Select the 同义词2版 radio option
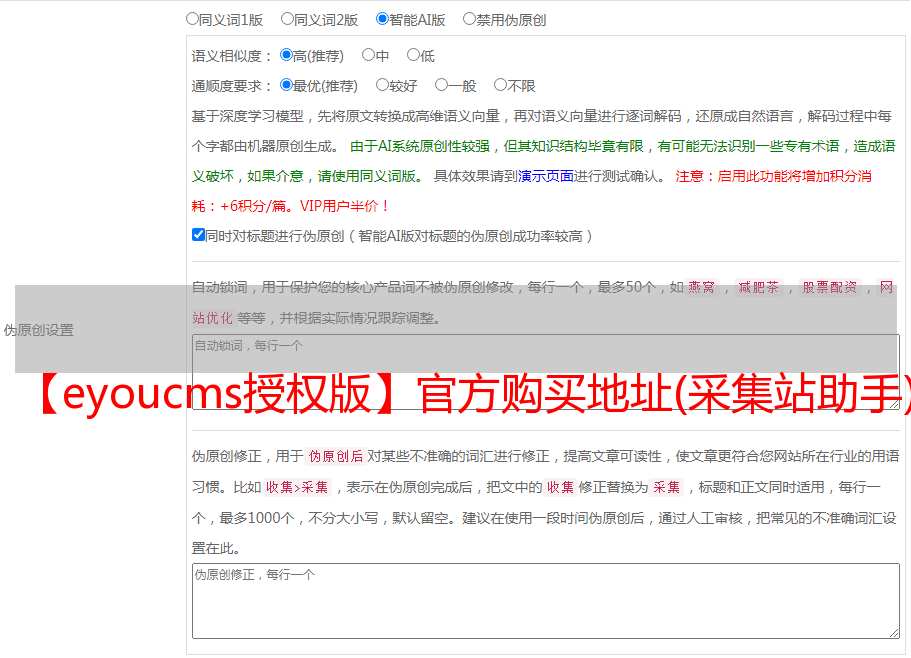This screenshot has width=911, height=658. point(287,19)
